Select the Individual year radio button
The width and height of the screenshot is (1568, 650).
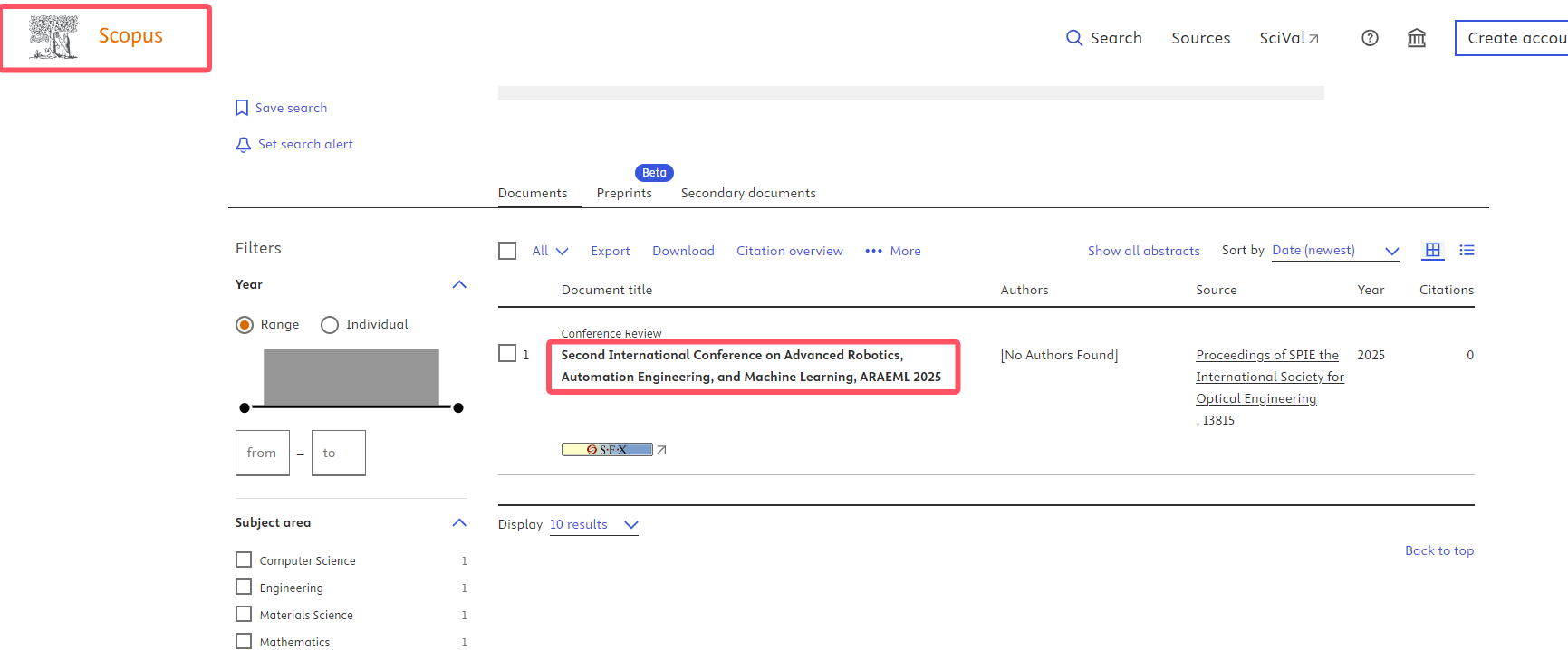pos(330,325)
